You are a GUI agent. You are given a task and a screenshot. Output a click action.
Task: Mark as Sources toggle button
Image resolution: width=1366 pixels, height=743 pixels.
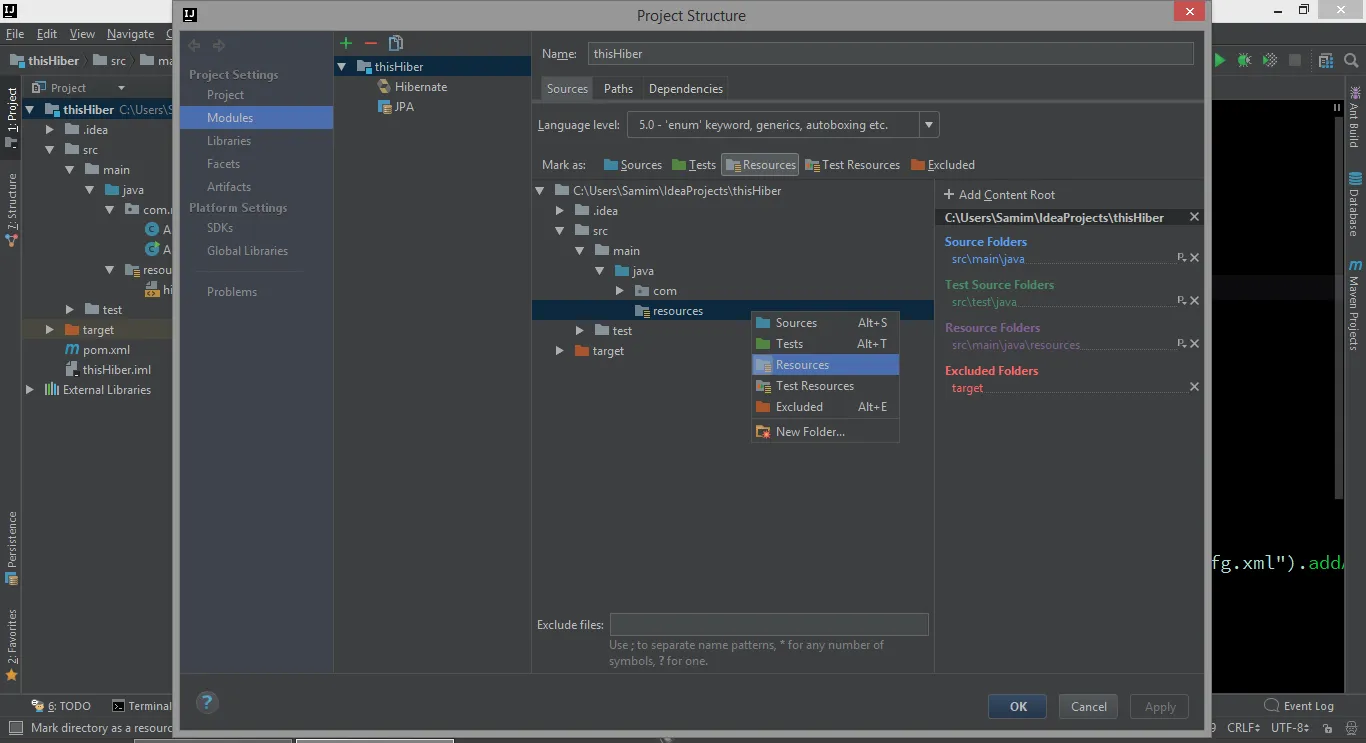tap(632, 165)
